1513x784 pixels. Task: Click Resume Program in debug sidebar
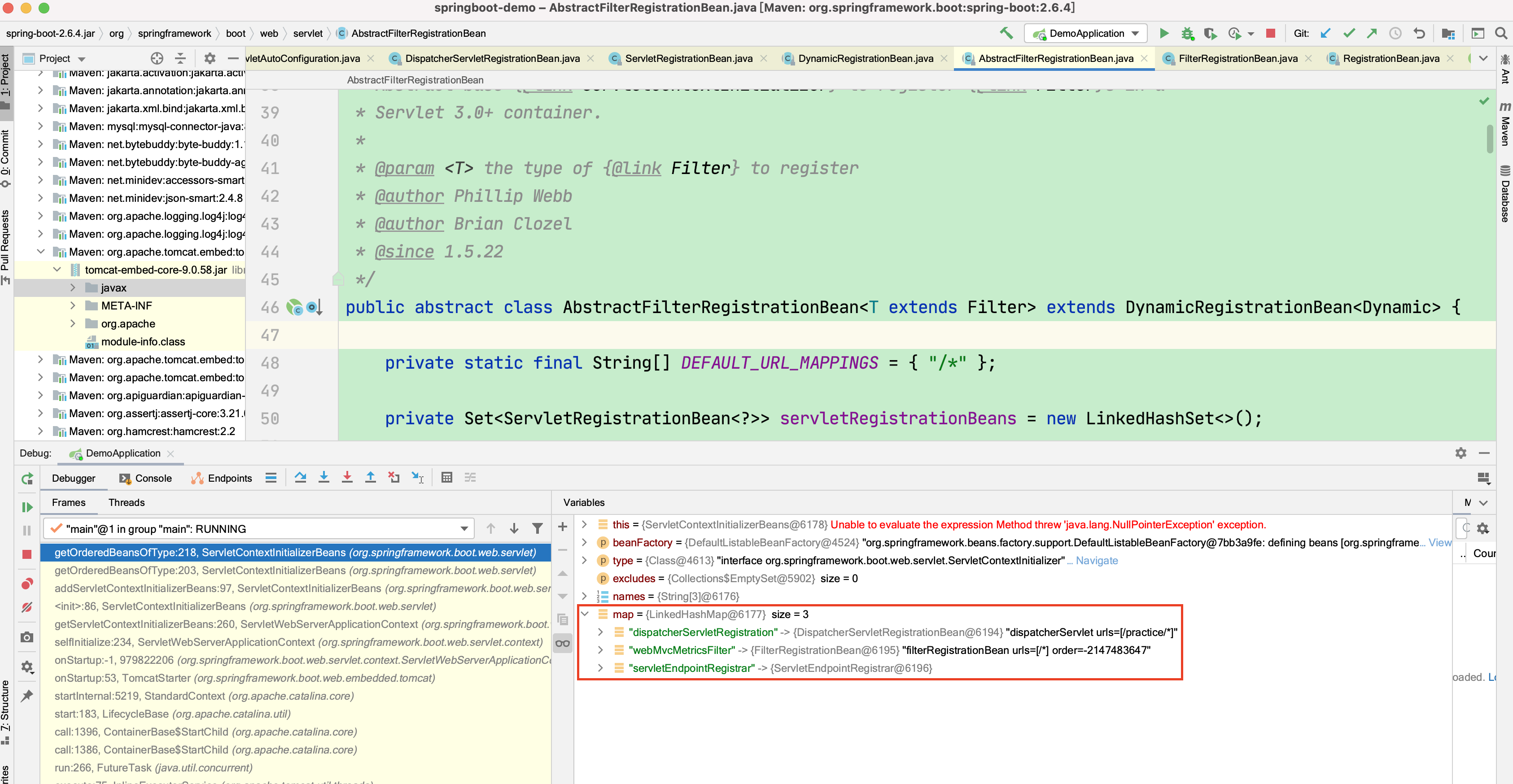pos(27,507)
